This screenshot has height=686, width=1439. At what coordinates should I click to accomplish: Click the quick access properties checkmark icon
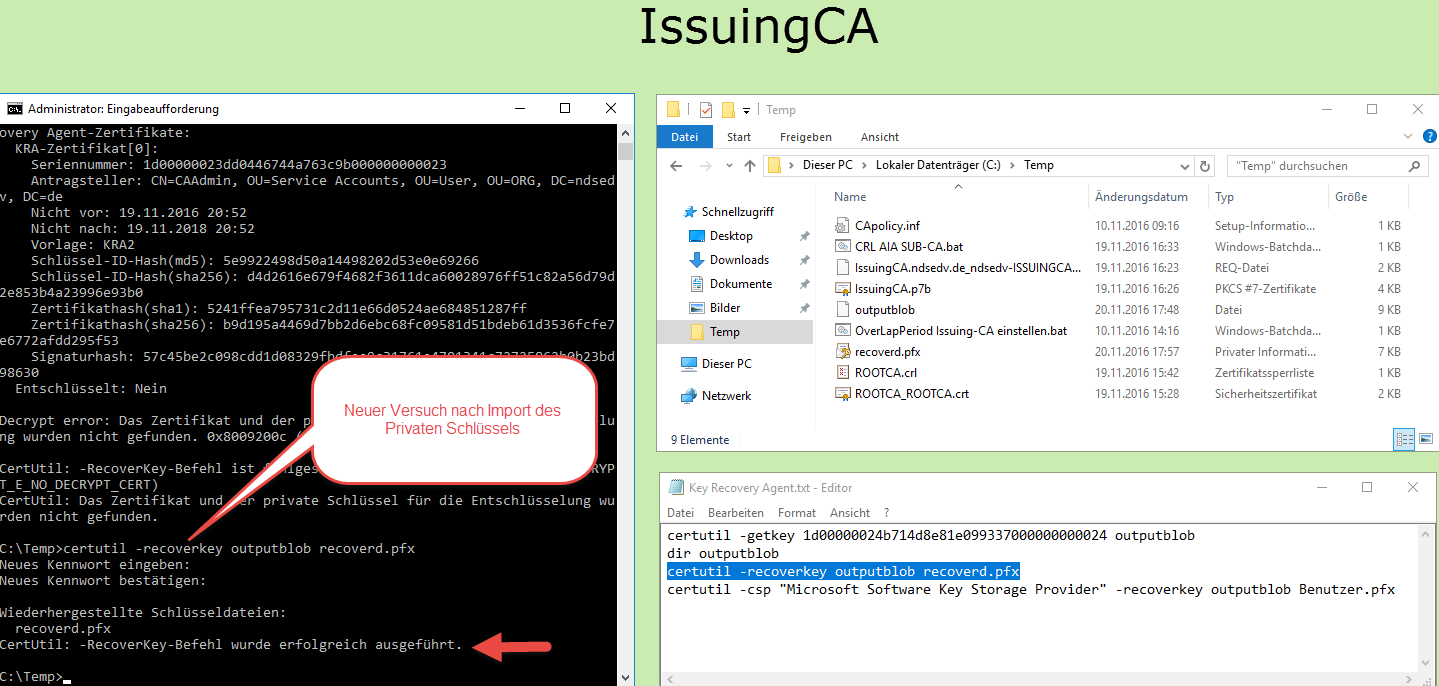click(x=706, y=110)
